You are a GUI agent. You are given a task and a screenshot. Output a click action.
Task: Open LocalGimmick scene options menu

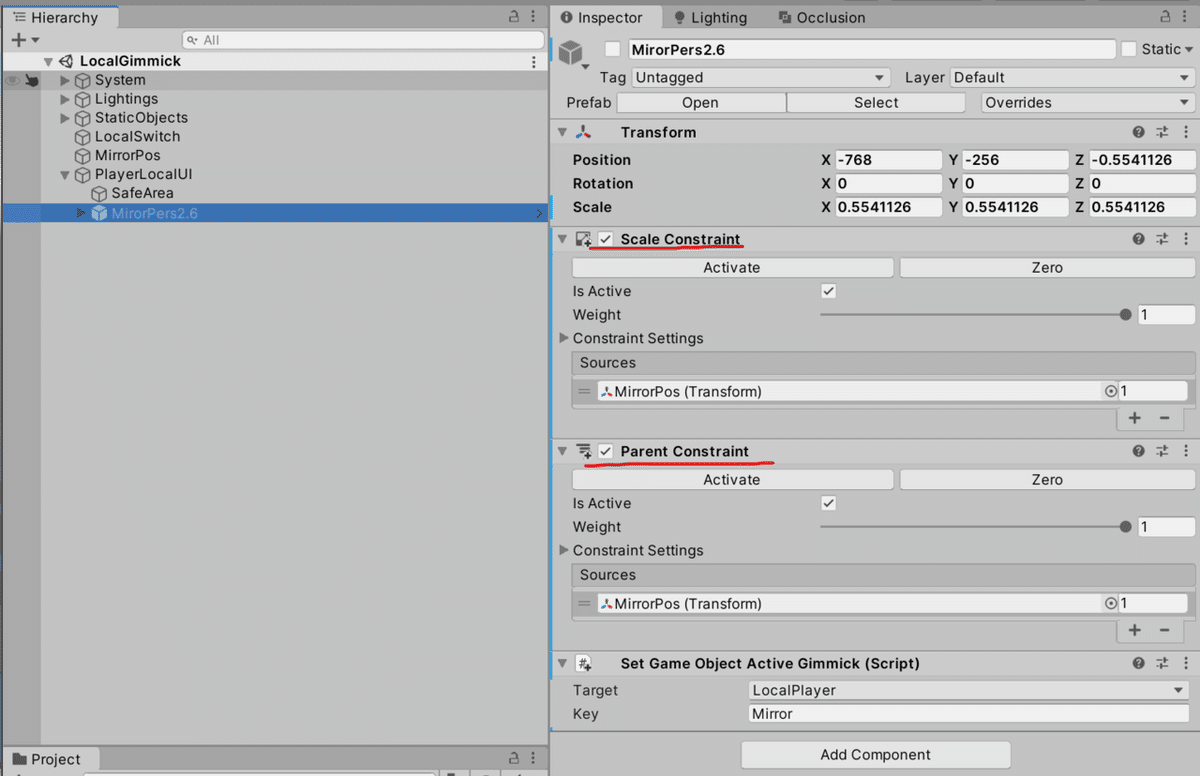(x=534, y=61)
